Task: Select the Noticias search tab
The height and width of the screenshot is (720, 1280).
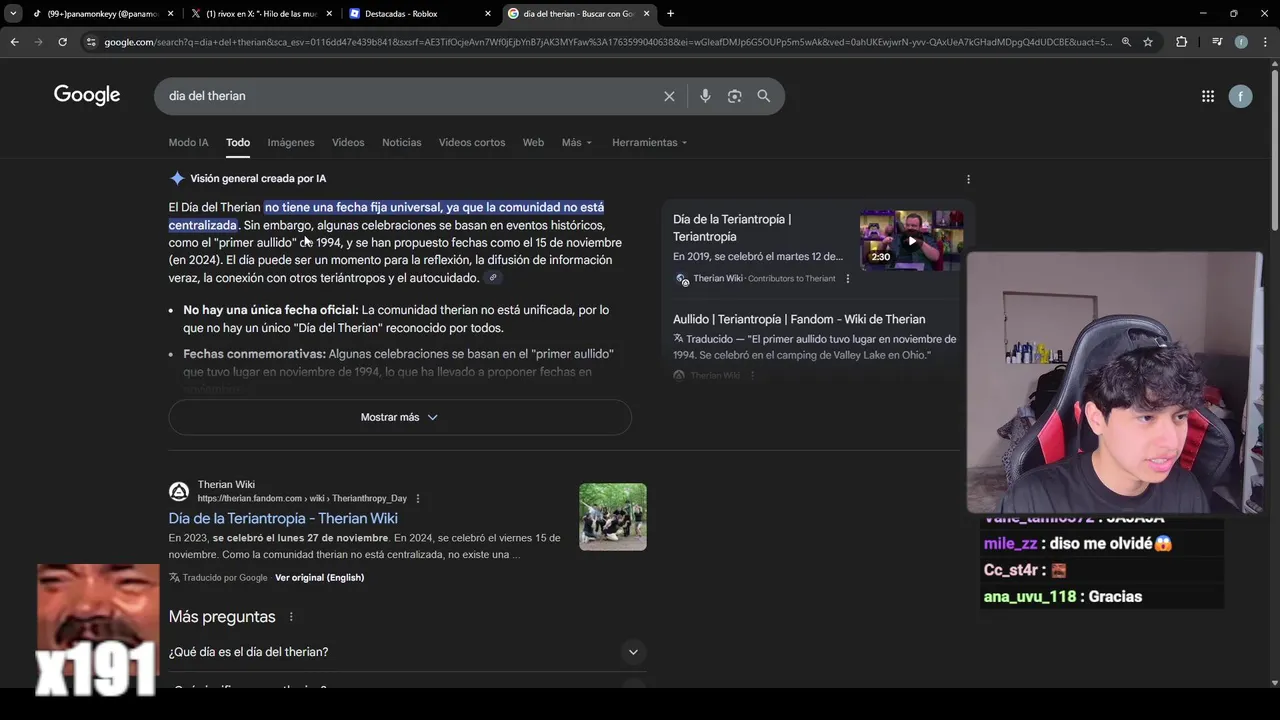Action: 402,143
